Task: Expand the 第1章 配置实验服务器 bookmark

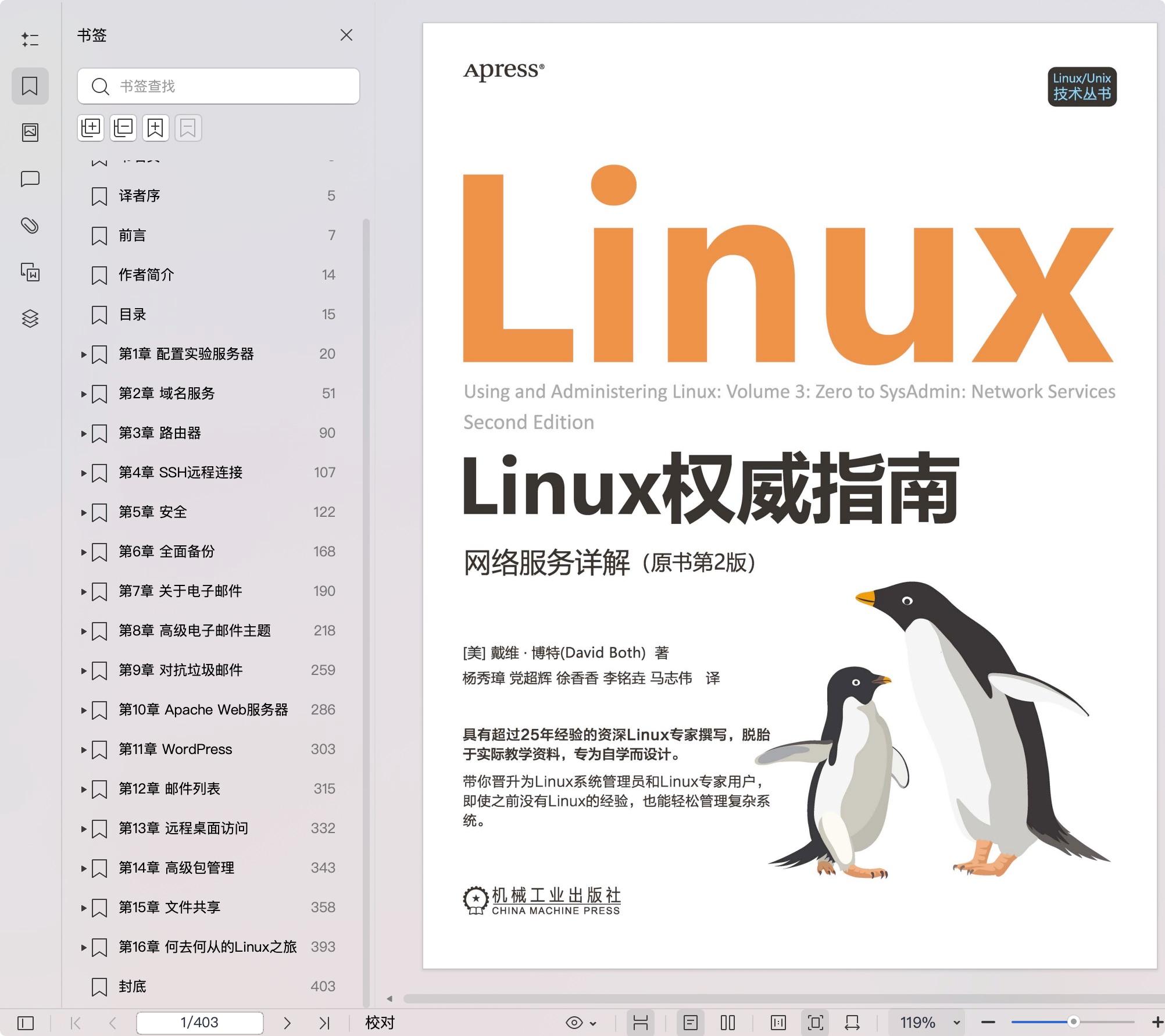Action: [83, 354]
